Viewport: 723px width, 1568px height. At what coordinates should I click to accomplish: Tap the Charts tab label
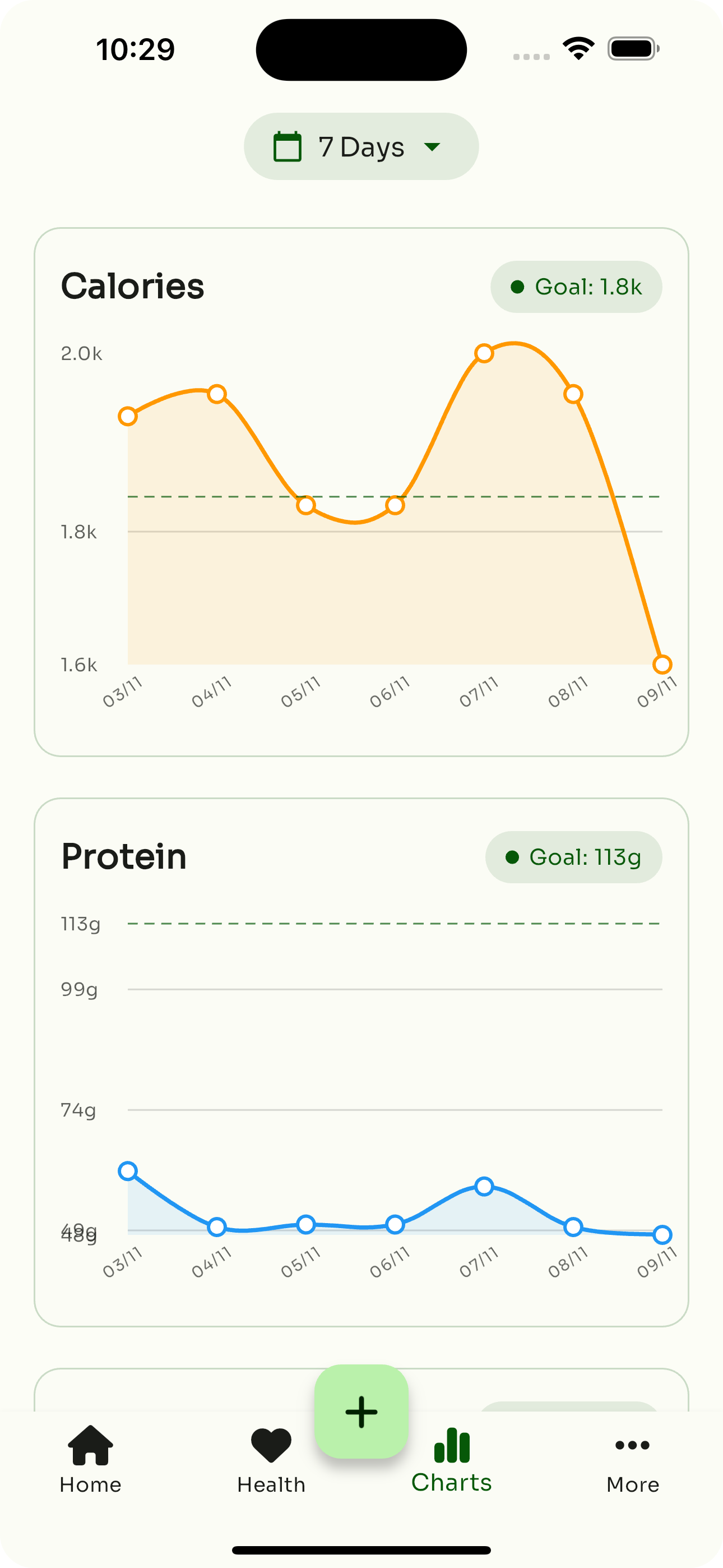(x=452, y=1482)
